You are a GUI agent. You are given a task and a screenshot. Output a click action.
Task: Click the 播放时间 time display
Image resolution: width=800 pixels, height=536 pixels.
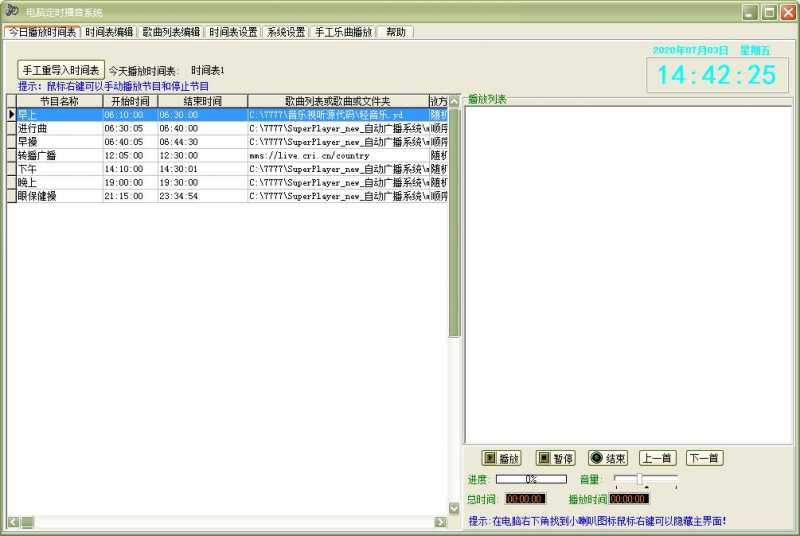pos(629,499)
